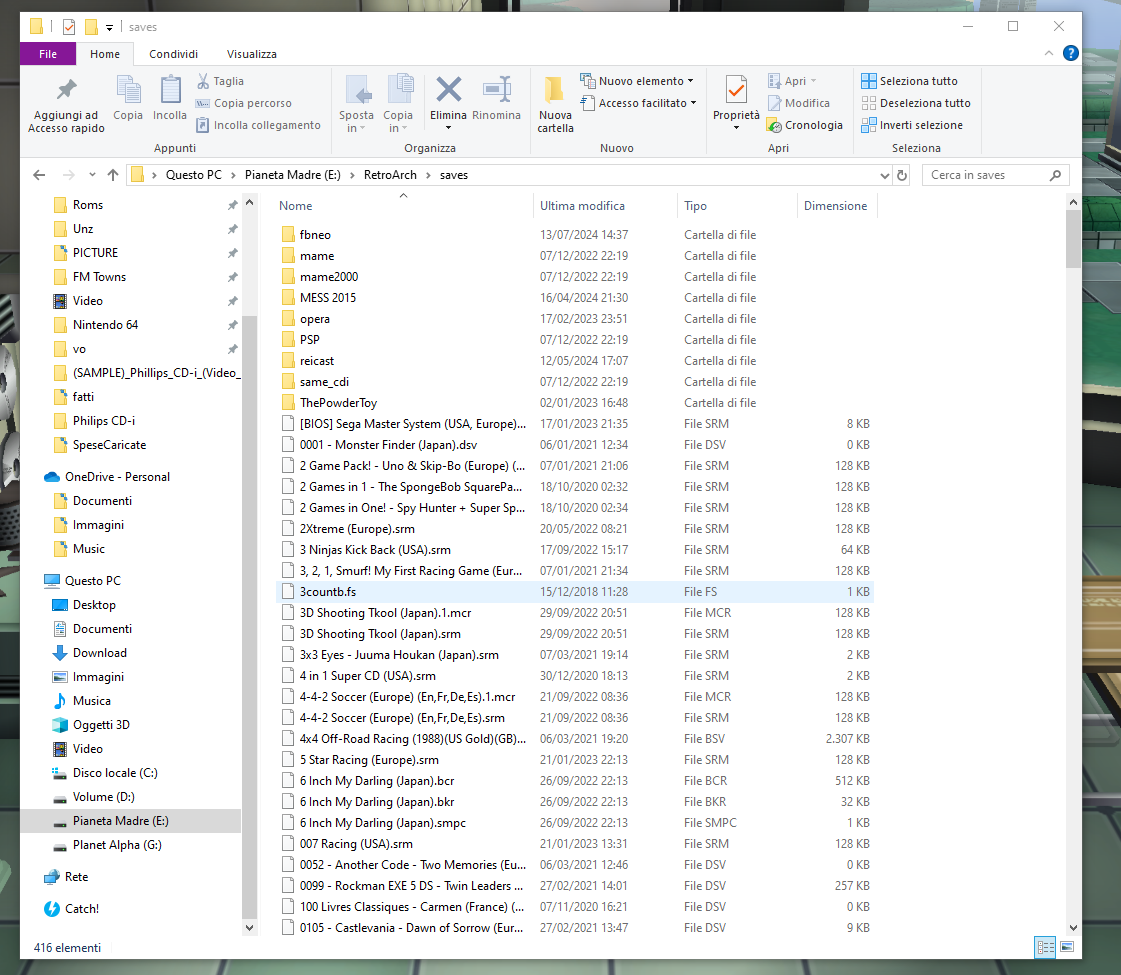Click the navigation pane scroll down arrow

(x=250, y=928)
